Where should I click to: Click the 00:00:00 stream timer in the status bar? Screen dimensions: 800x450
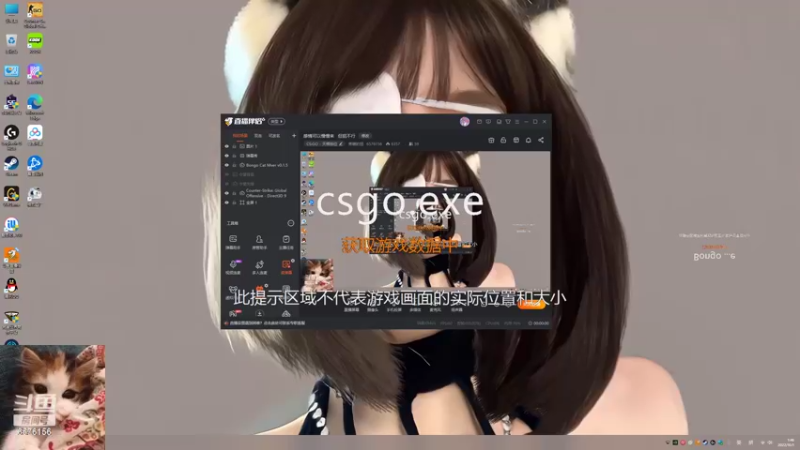[538, 323]
